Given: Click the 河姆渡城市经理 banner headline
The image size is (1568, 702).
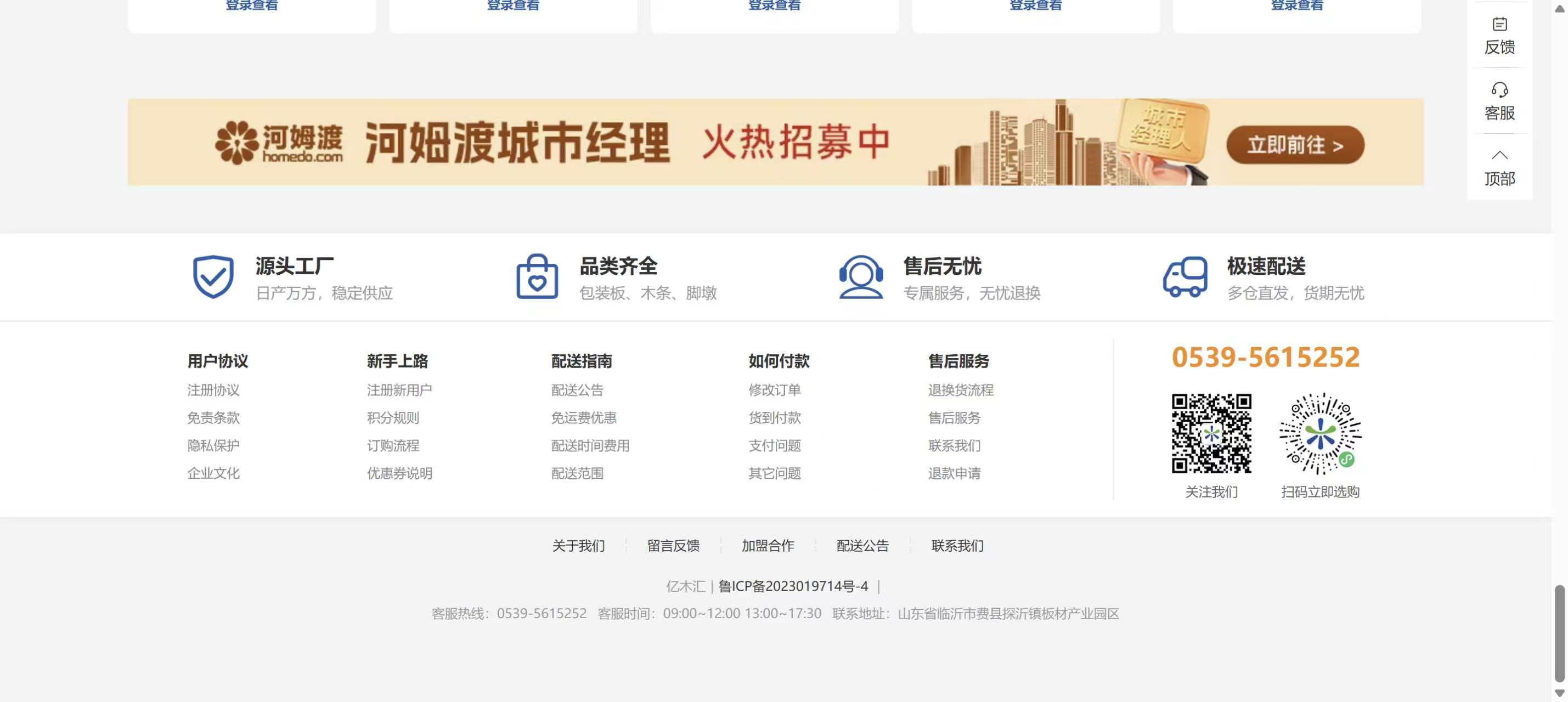Looking at the screenshot, I should click(x=517, y=143).
